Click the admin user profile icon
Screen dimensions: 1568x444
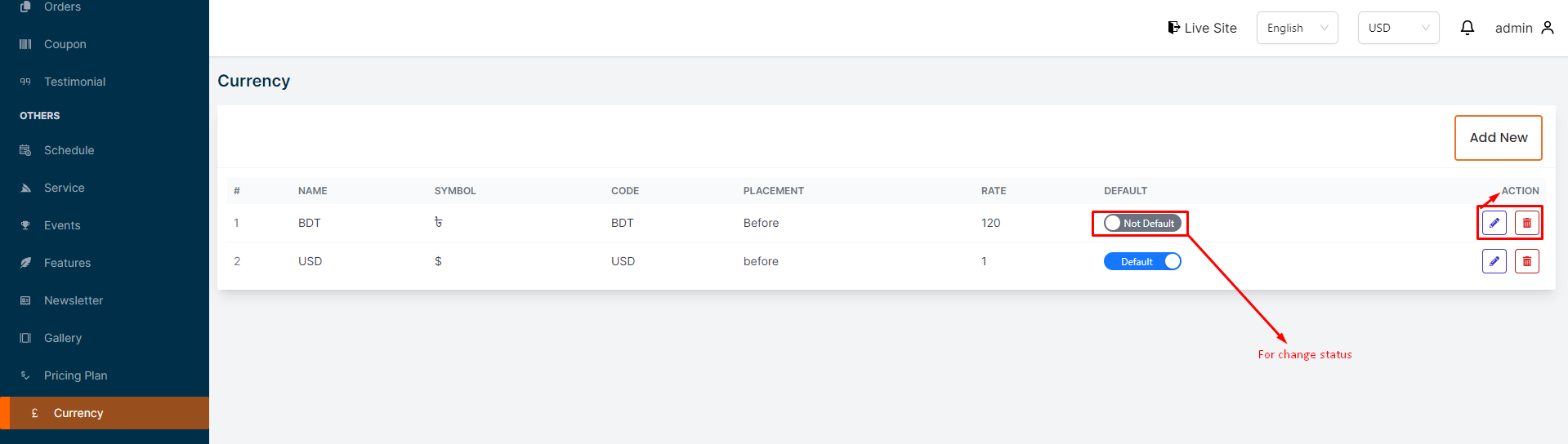click(1548, 28)
